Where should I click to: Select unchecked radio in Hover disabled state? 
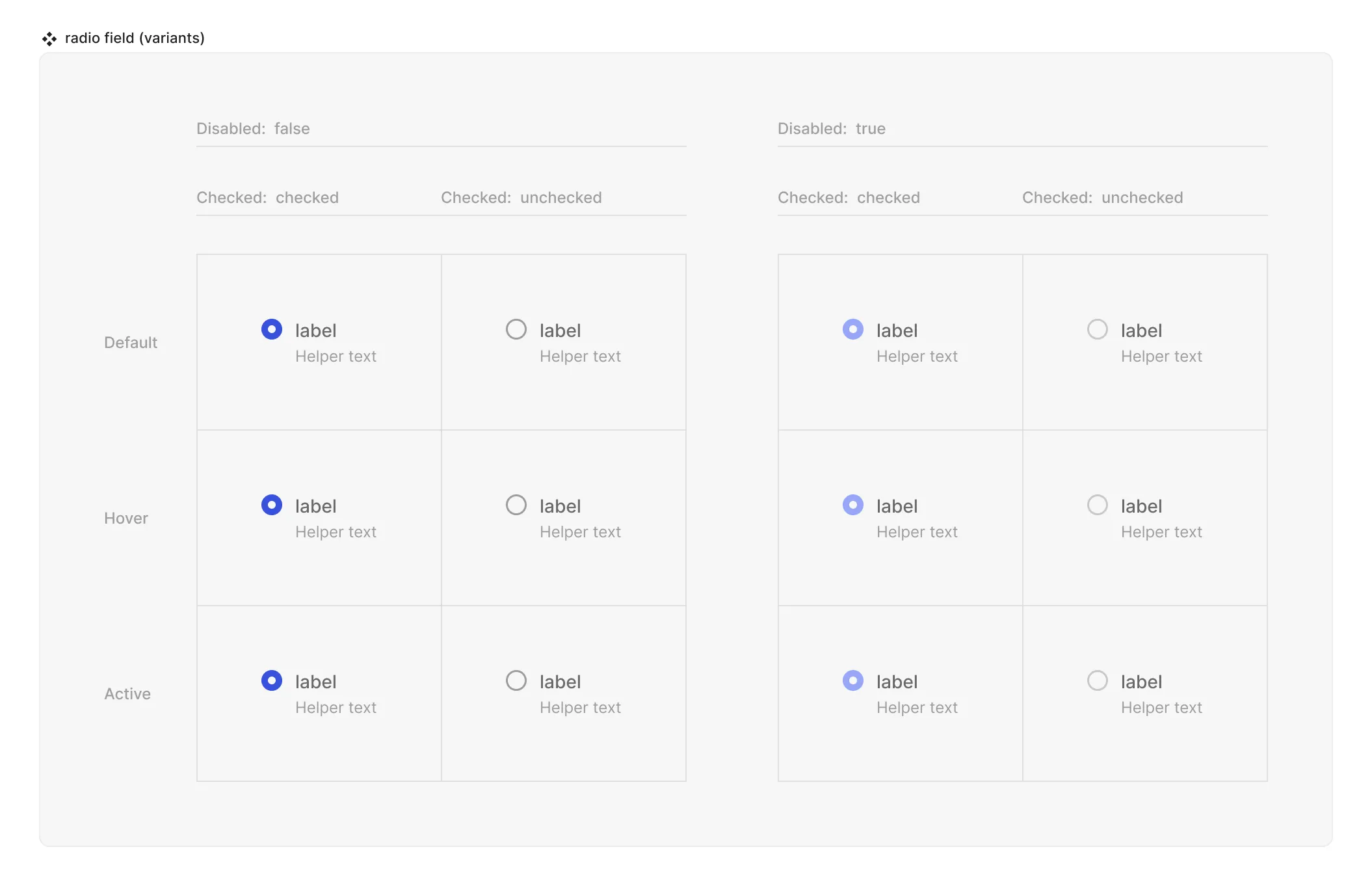click(1097, 505)
